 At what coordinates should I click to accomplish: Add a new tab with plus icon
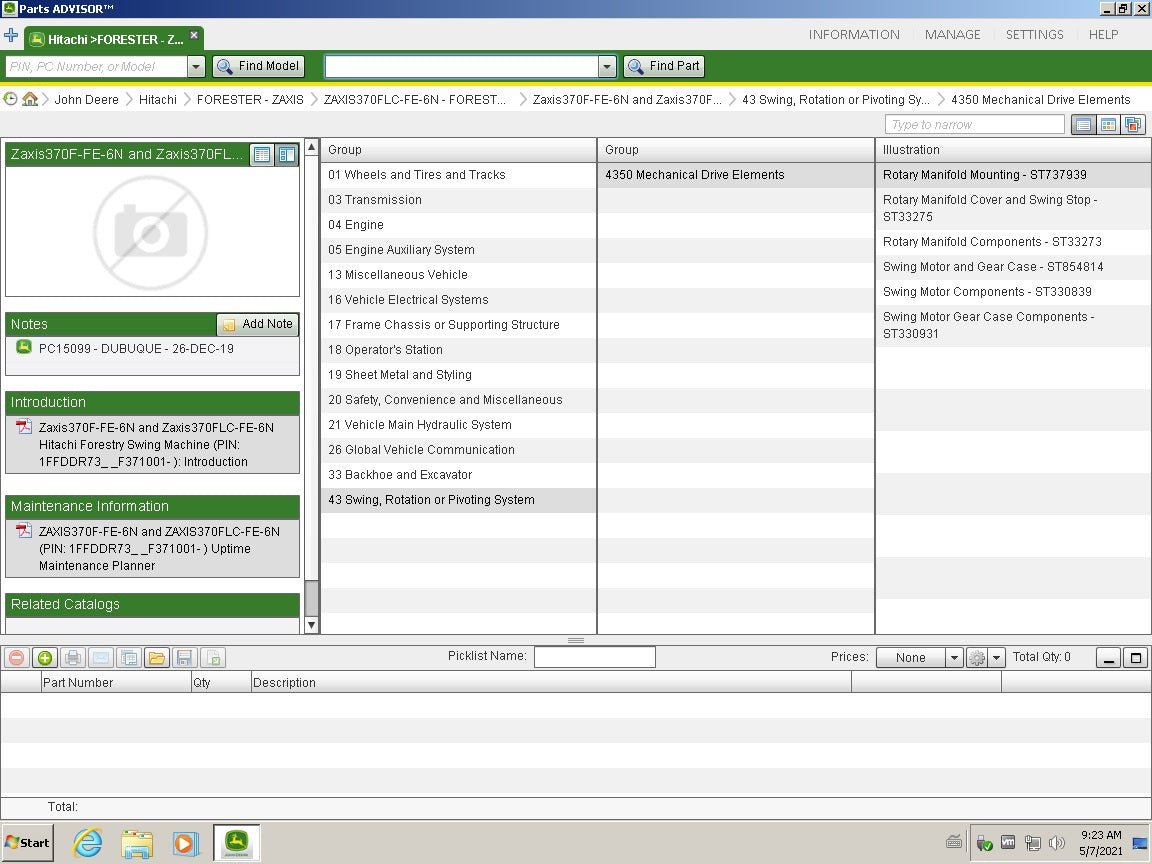pyautogui.click(x=11, y=36)
